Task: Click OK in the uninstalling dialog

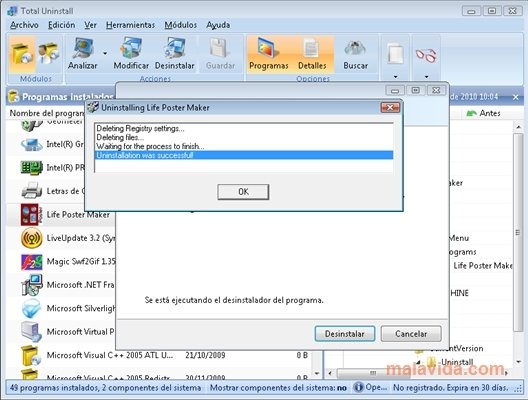Action: tap(243, 192)
